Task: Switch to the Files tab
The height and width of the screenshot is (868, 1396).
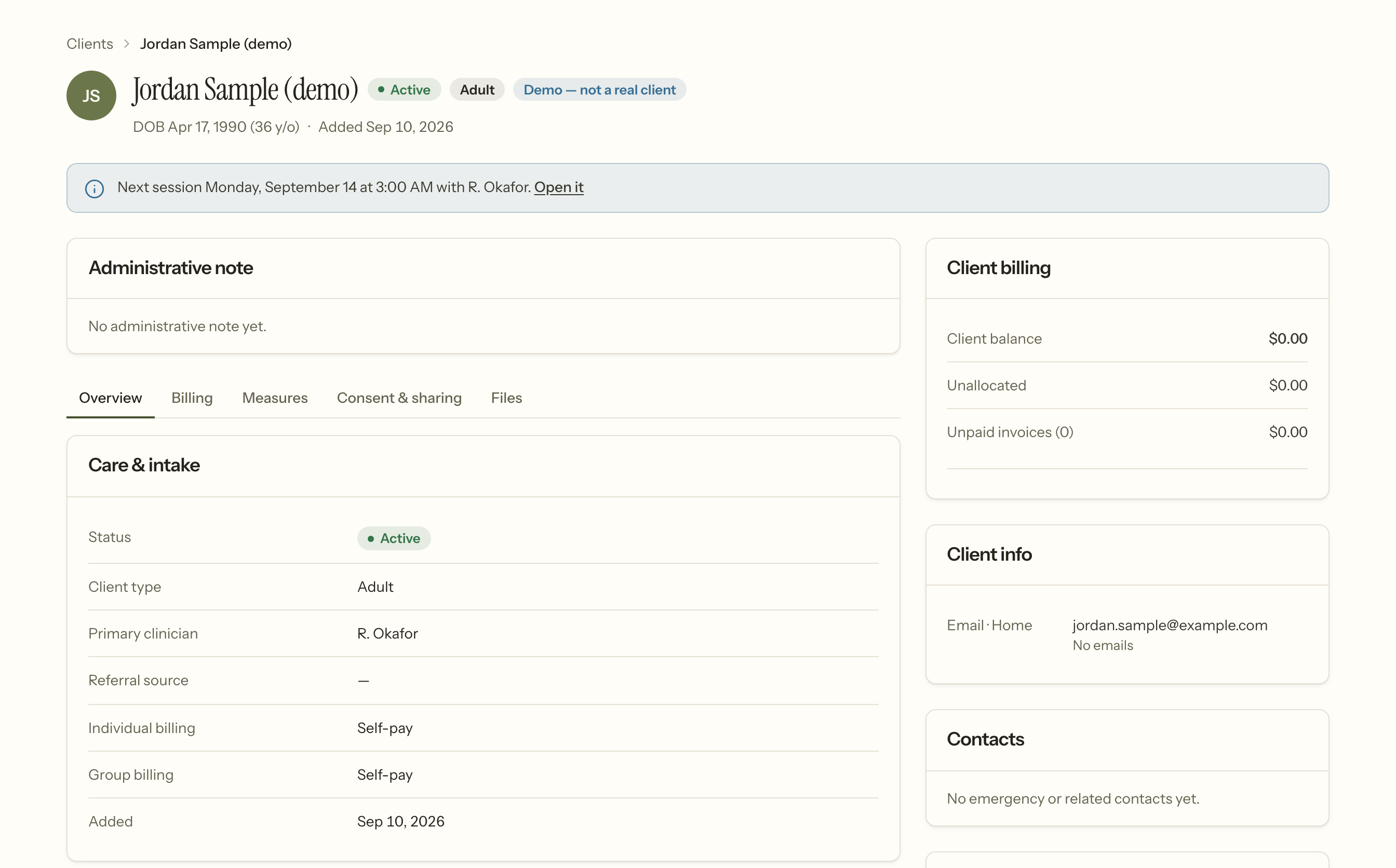Action: pos(506,398)
